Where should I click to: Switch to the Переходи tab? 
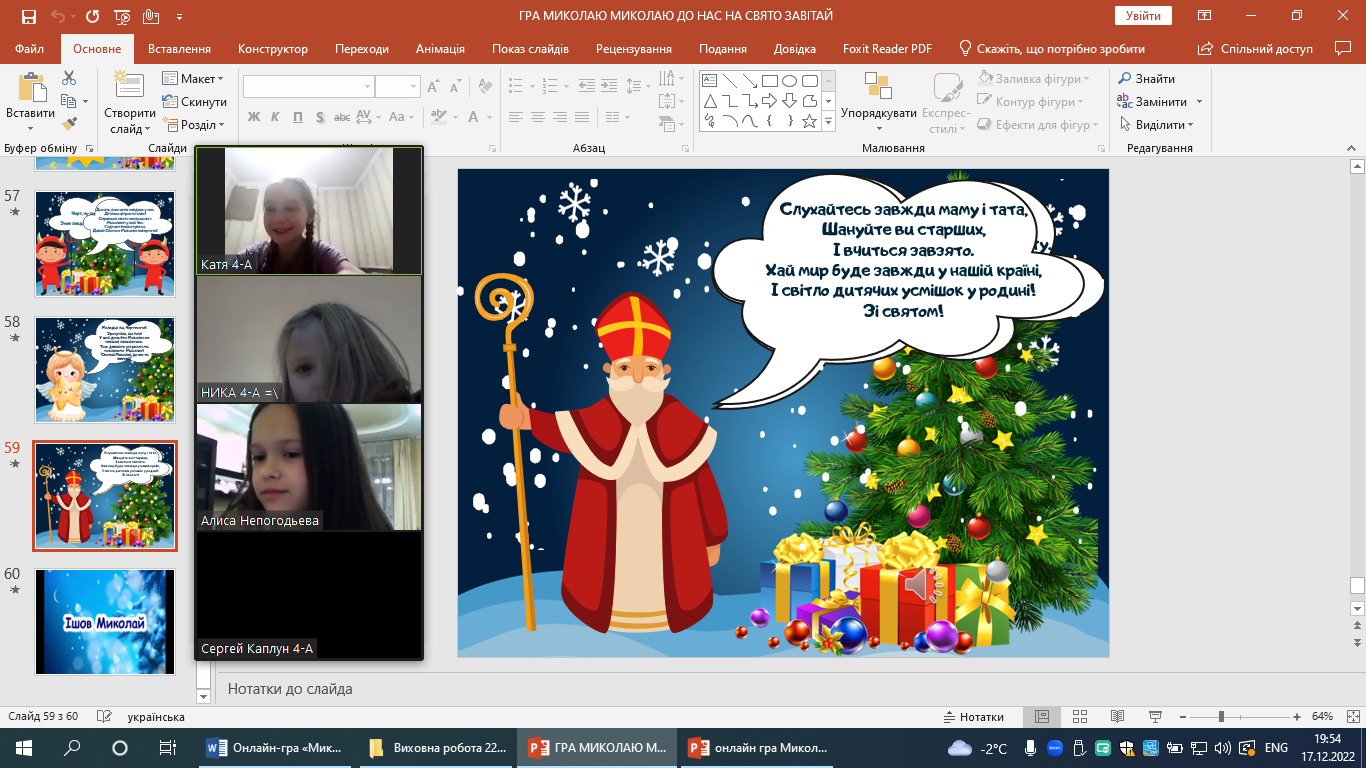(362, 48)
